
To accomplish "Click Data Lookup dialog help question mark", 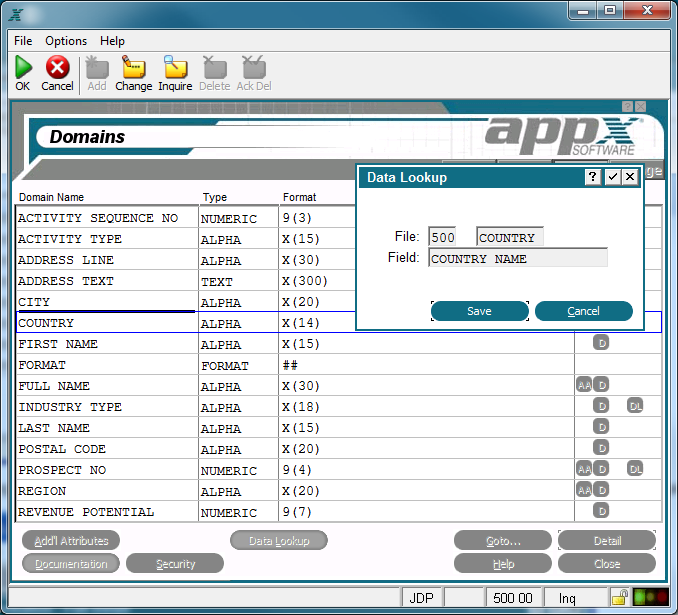I will pyautogui.click(x=593, y=176).
